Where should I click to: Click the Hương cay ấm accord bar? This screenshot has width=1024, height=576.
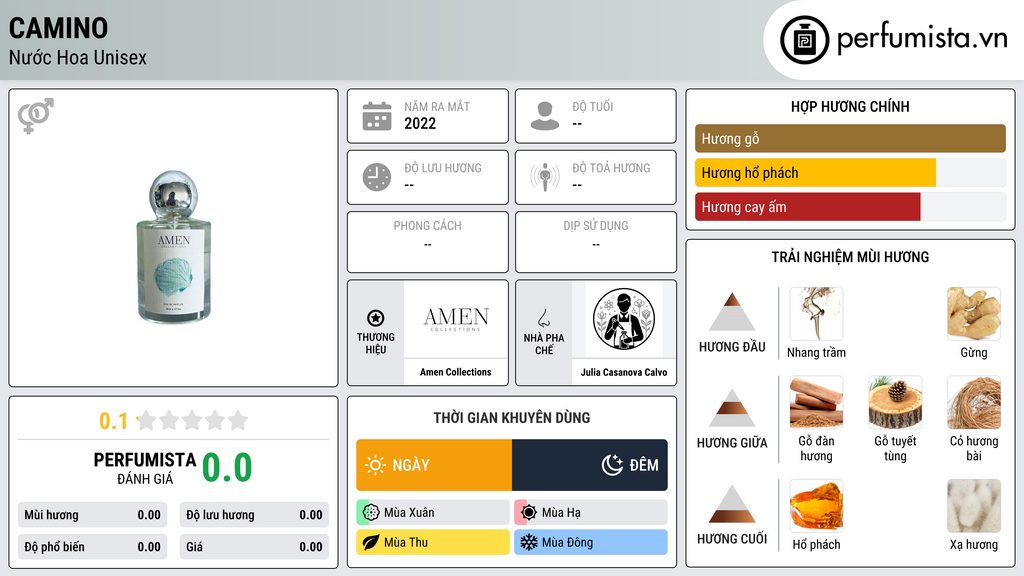(x=808, y=207)
